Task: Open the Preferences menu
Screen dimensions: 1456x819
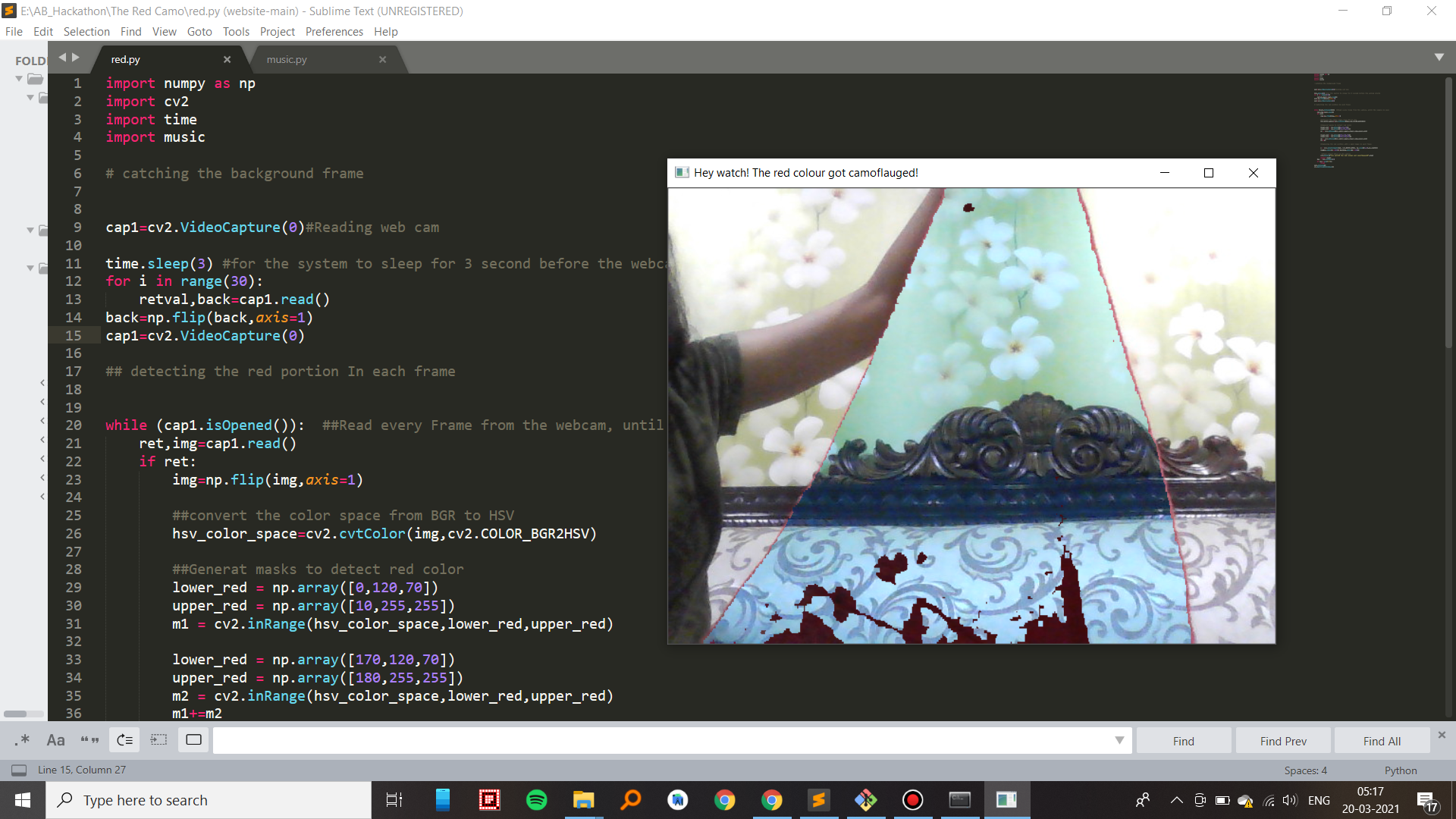Action: coord(334,31)
